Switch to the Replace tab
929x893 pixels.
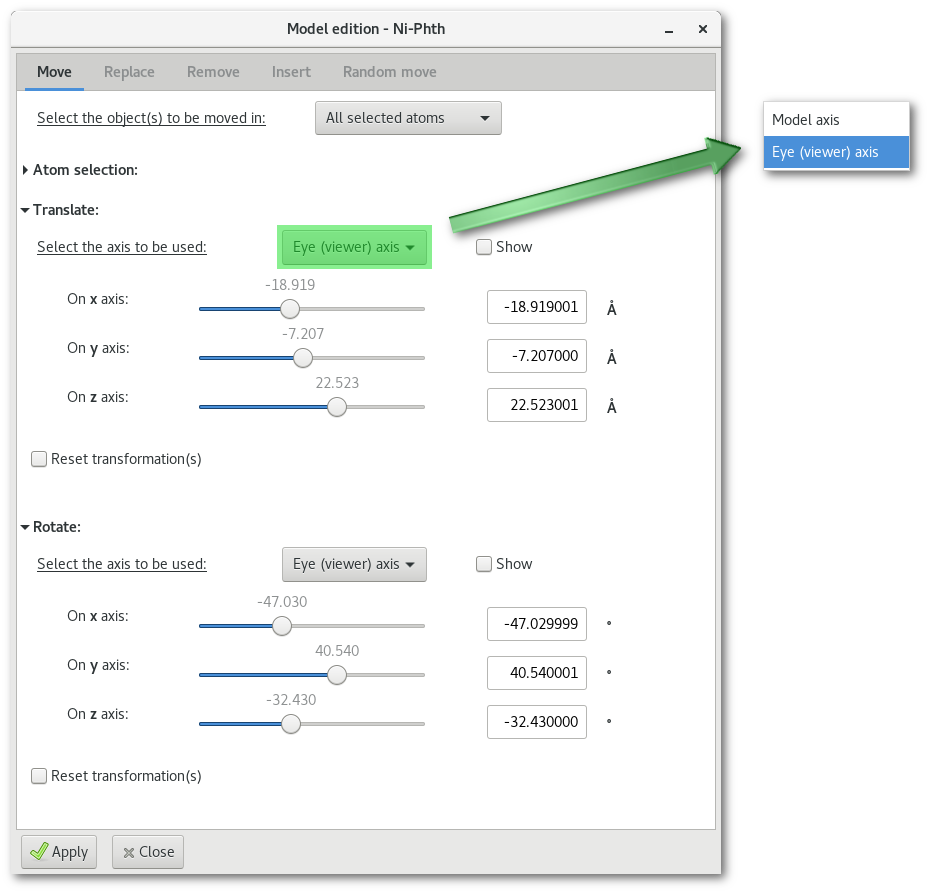(x=129, y=72)
